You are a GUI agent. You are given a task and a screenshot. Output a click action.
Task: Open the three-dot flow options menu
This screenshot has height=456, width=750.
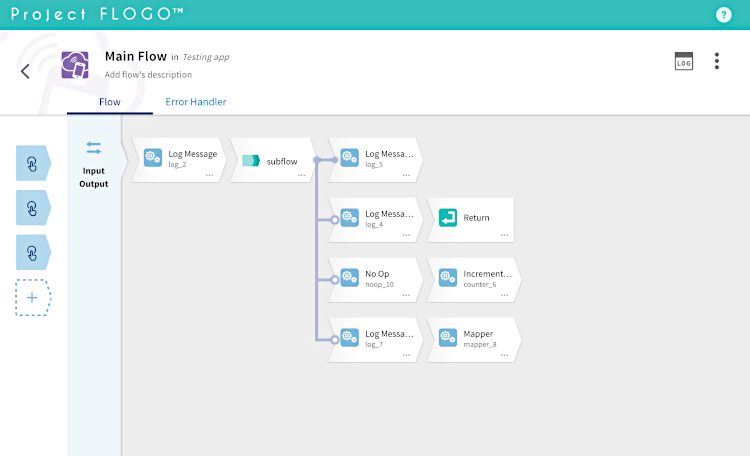(717, 61)
